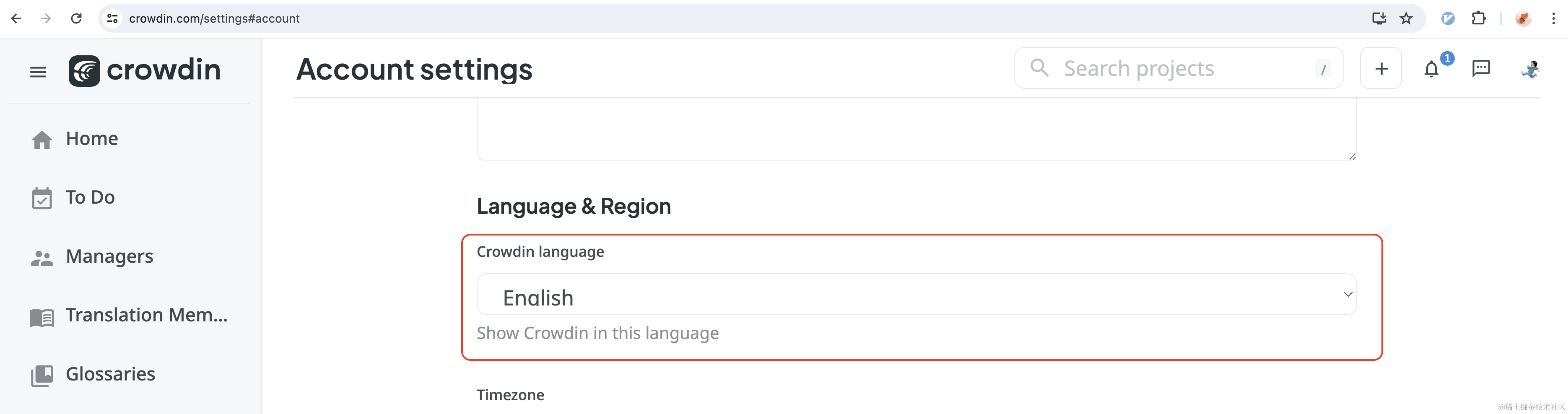Click the hamburger menu icon in sidebar
The width and height of the screenshot is (1568, 414).
click(38, 72)
